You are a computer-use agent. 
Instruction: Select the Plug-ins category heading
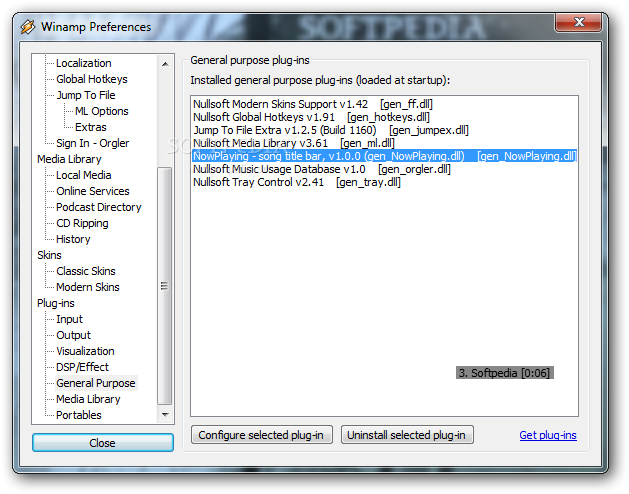[55, 303]
